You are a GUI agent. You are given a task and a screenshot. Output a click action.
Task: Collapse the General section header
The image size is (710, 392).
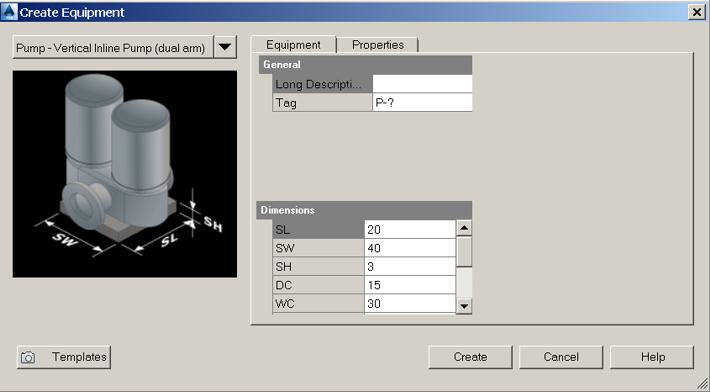pyautogui.click(x=365, y=65)
